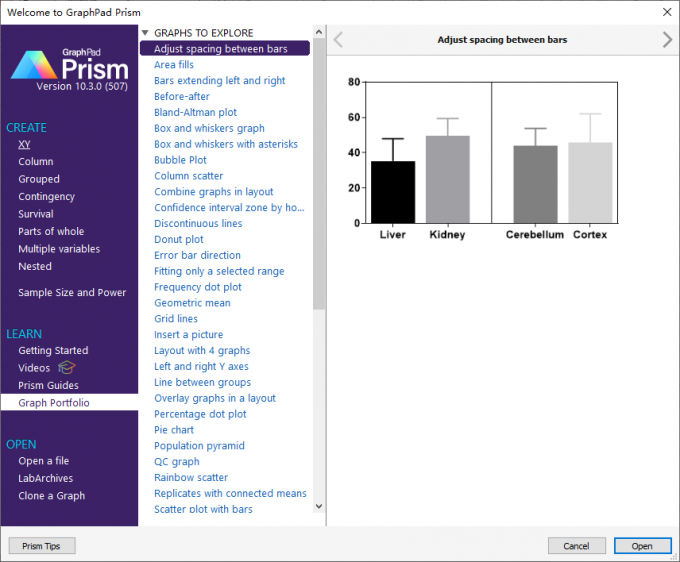Click the Prism Tips button

[42, 546]
